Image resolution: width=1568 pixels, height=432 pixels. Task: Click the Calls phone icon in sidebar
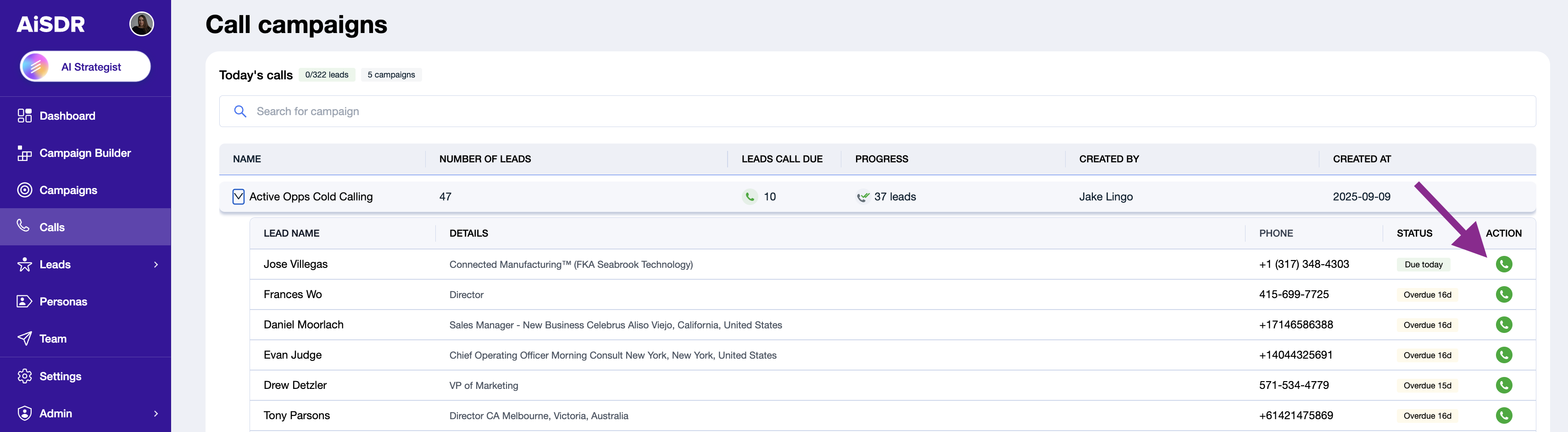[x=23, y=226]
